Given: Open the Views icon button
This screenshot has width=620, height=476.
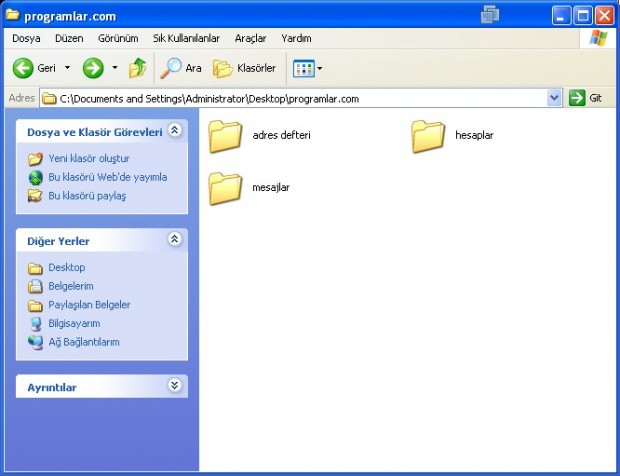Looking at the screenshot, I should pyautogui.click(x=304, y=68).
